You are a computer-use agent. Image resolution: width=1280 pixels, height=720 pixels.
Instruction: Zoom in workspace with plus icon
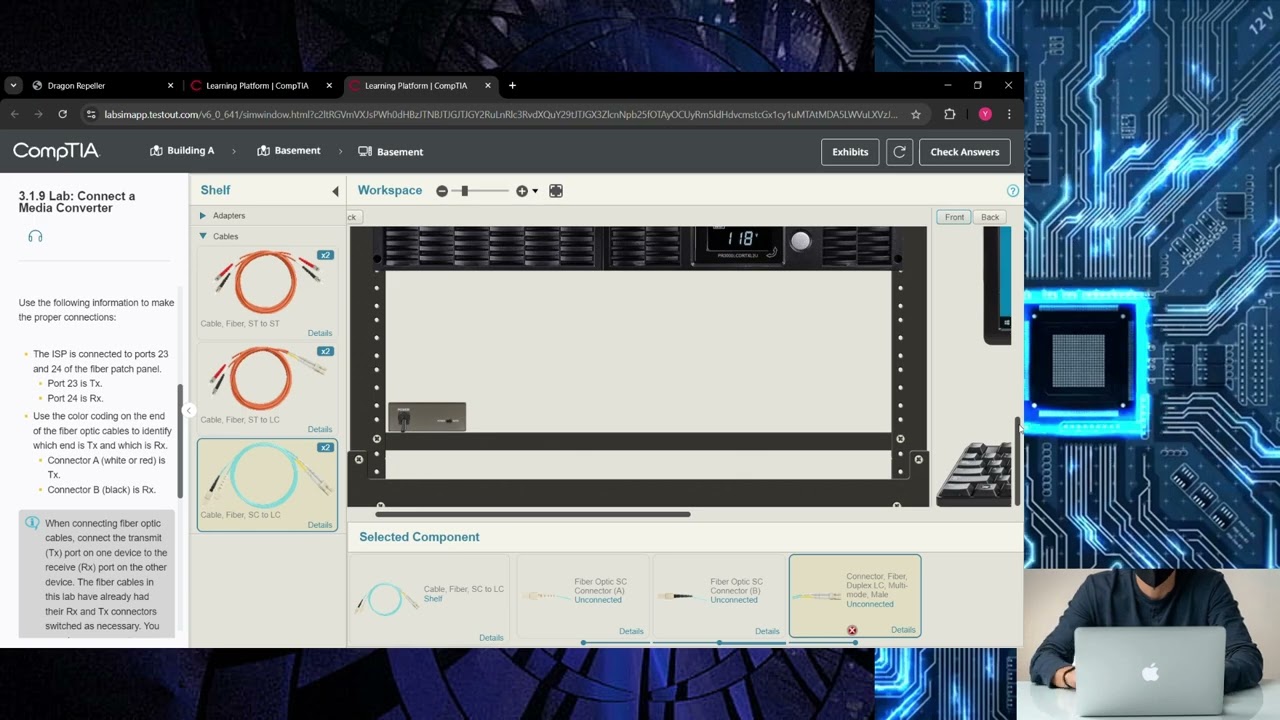522,191
